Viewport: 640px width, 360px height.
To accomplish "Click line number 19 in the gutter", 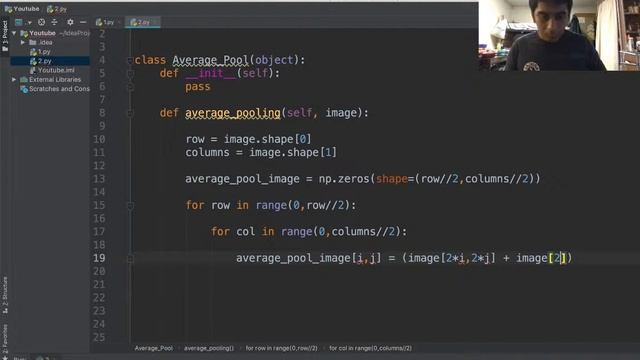I will click(x=99, y=258).
